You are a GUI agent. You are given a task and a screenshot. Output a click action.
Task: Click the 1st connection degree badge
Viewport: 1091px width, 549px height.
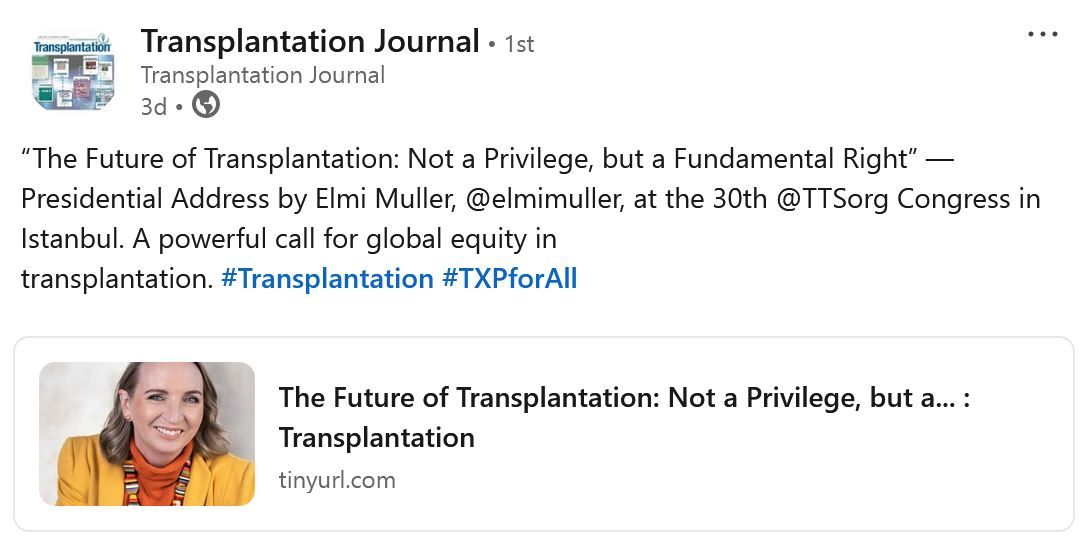pos(519,45)
